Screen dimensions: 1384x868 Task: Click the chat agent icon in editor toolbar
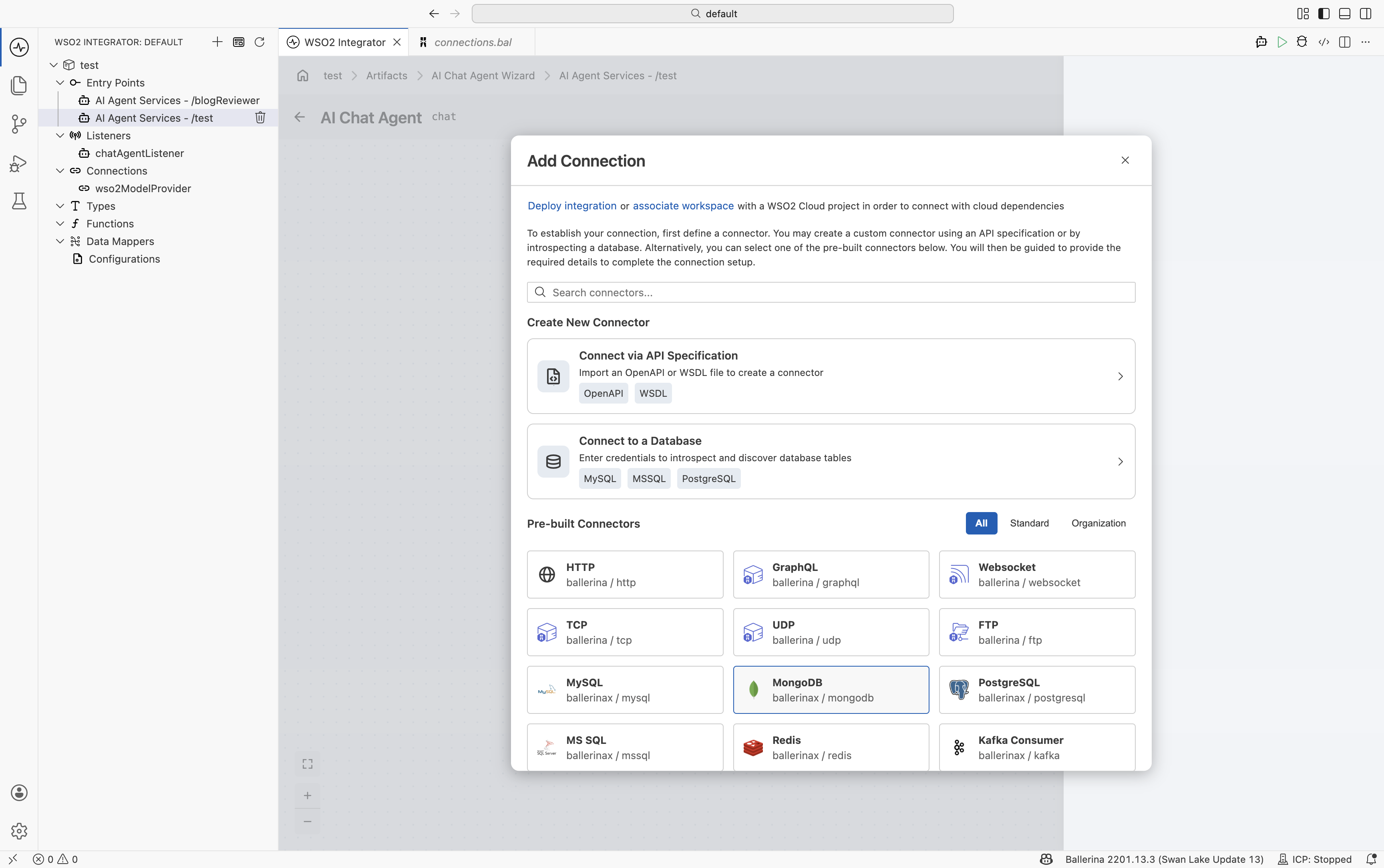[1261, 42]
